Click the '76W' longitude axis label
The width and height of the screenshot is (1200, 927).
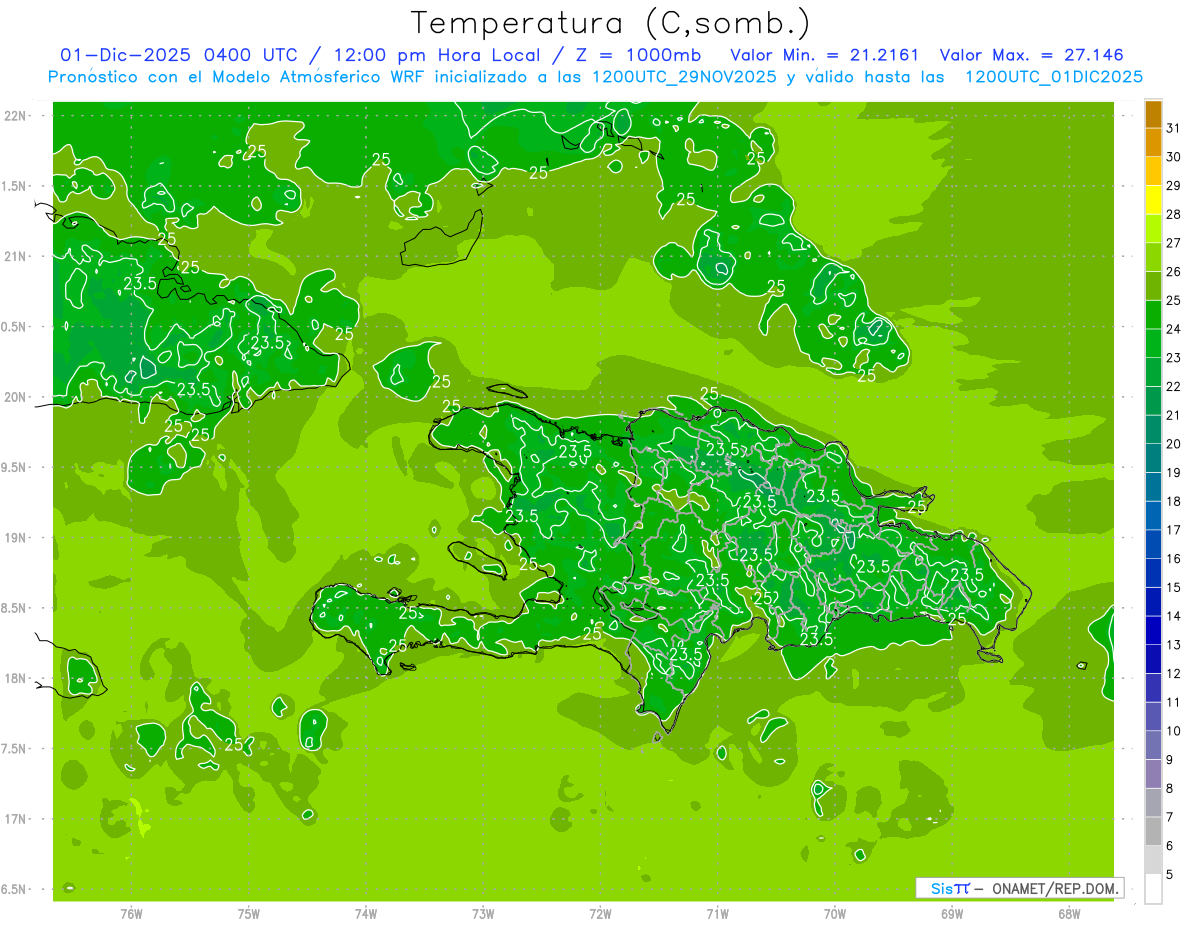point(131,914)
